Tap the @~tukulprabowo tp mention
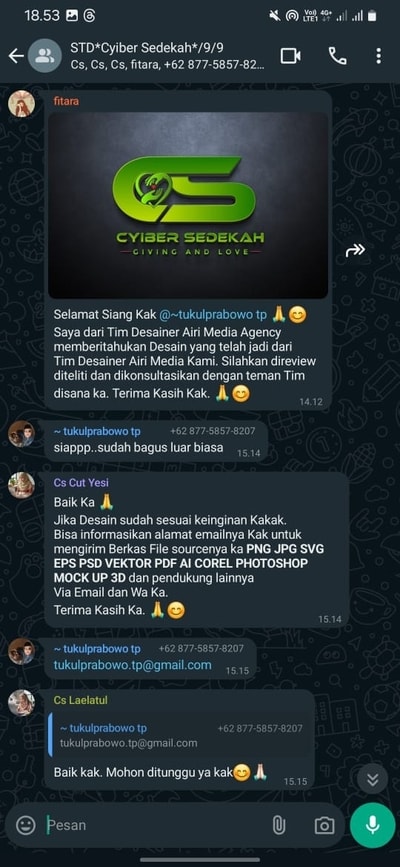Screen dimensions: 400x867 (213, 315)
